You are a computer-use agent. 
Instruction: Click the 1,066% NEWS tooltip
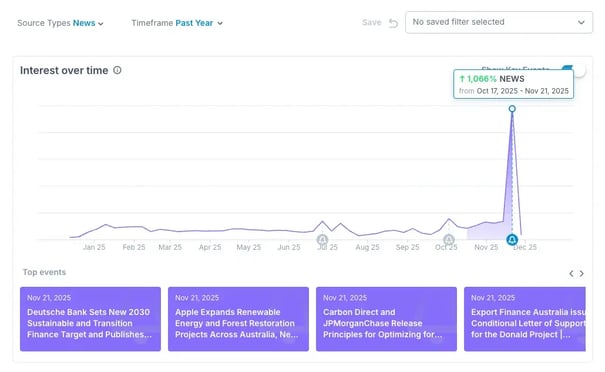click(514, 84)
